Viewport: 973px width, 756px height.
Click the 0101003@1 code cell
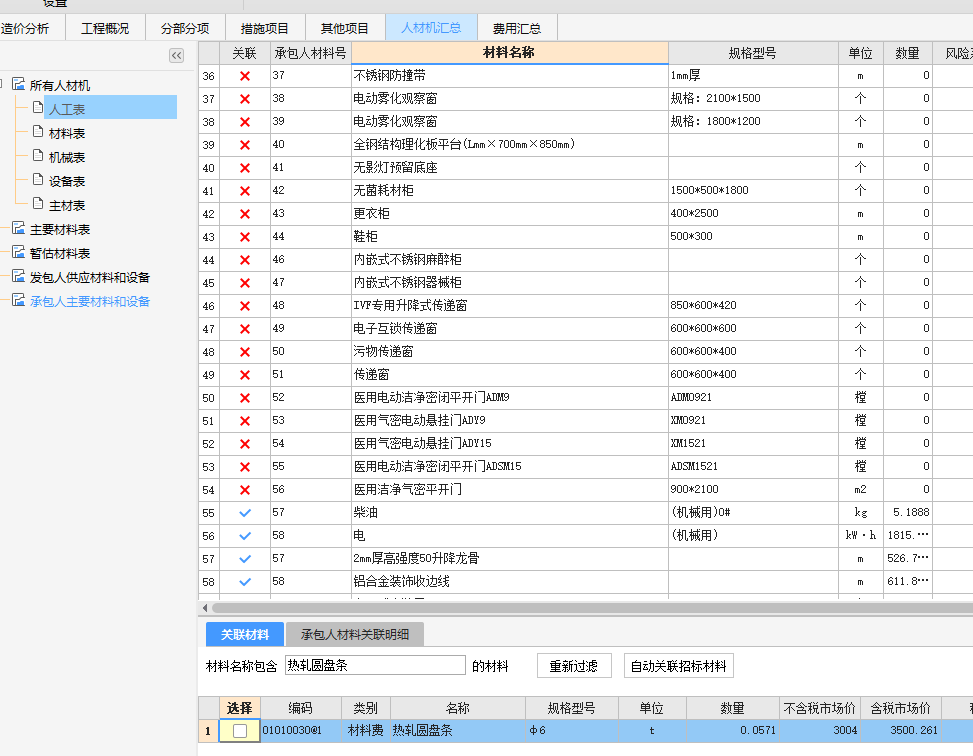pyautogui.click(x=301, y=731)
